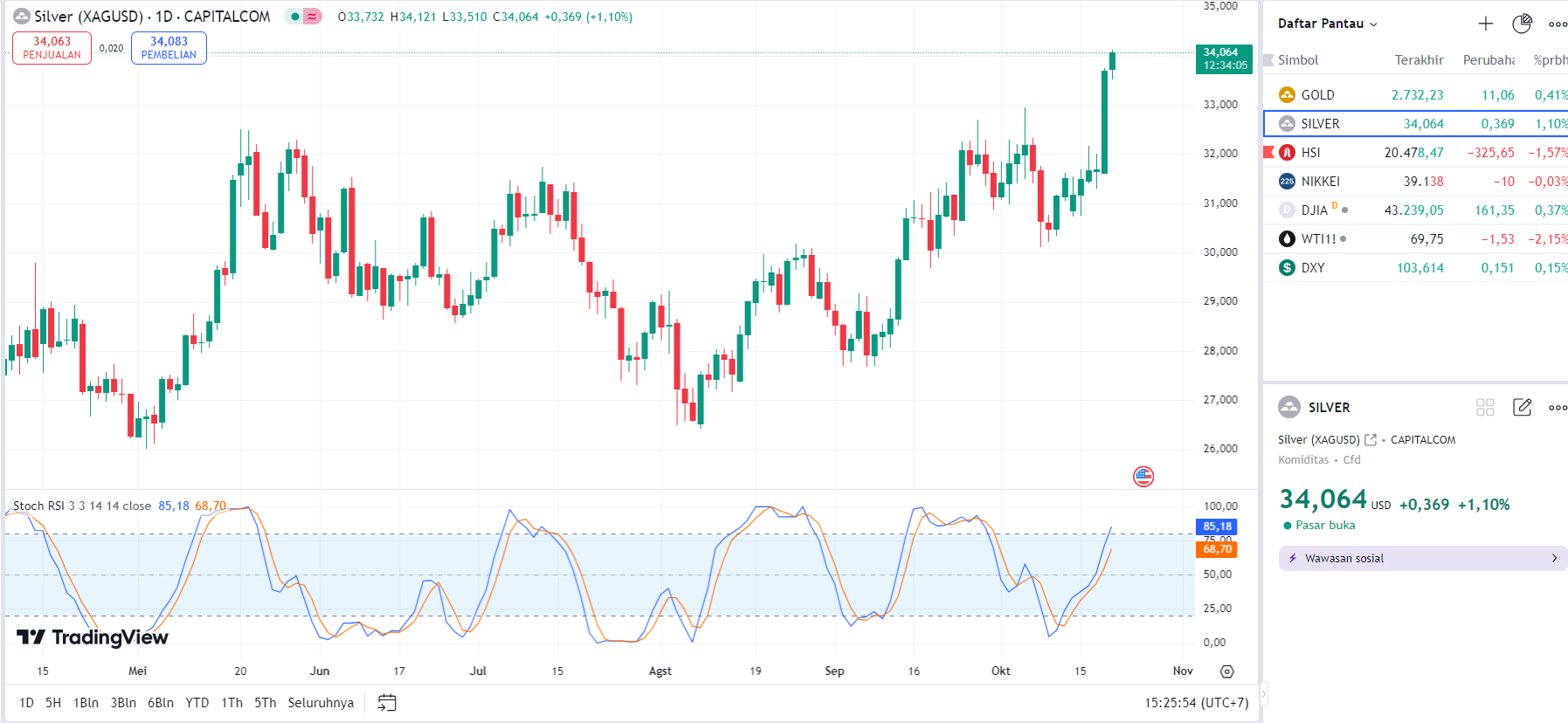Click the edit note icon for SILVER
Screen dimensions: 1568x723
(x=1522, y=407)
